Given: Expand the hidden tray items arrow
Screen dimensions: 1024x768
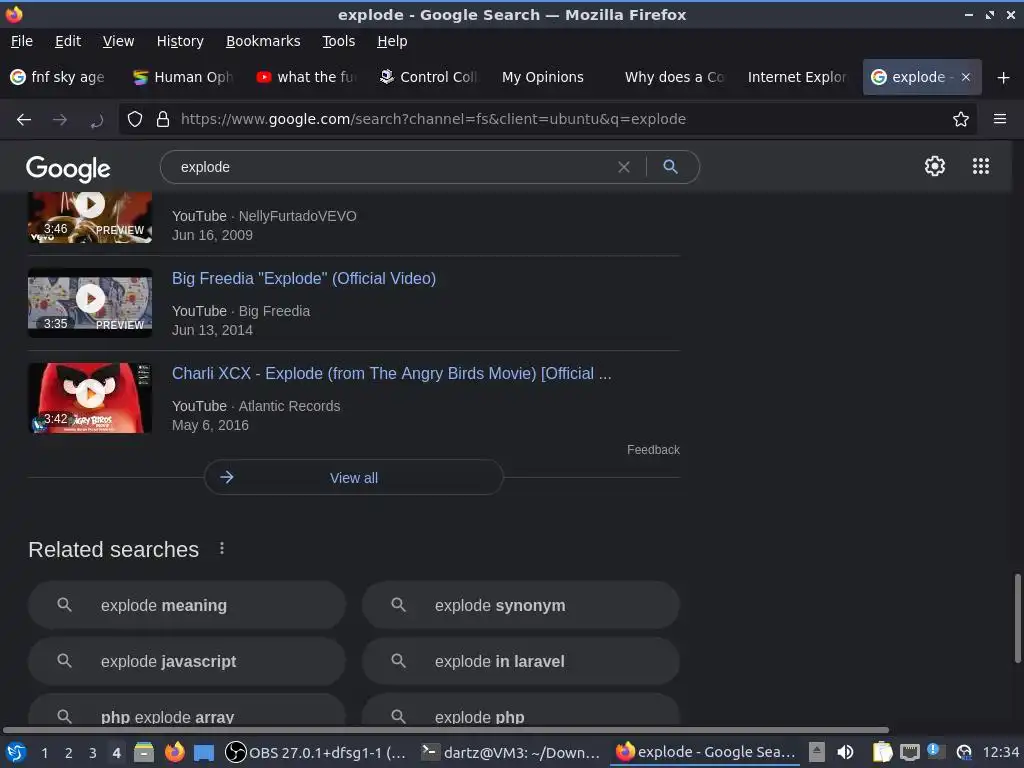Looking at the screenshot, I should [817, 752].
